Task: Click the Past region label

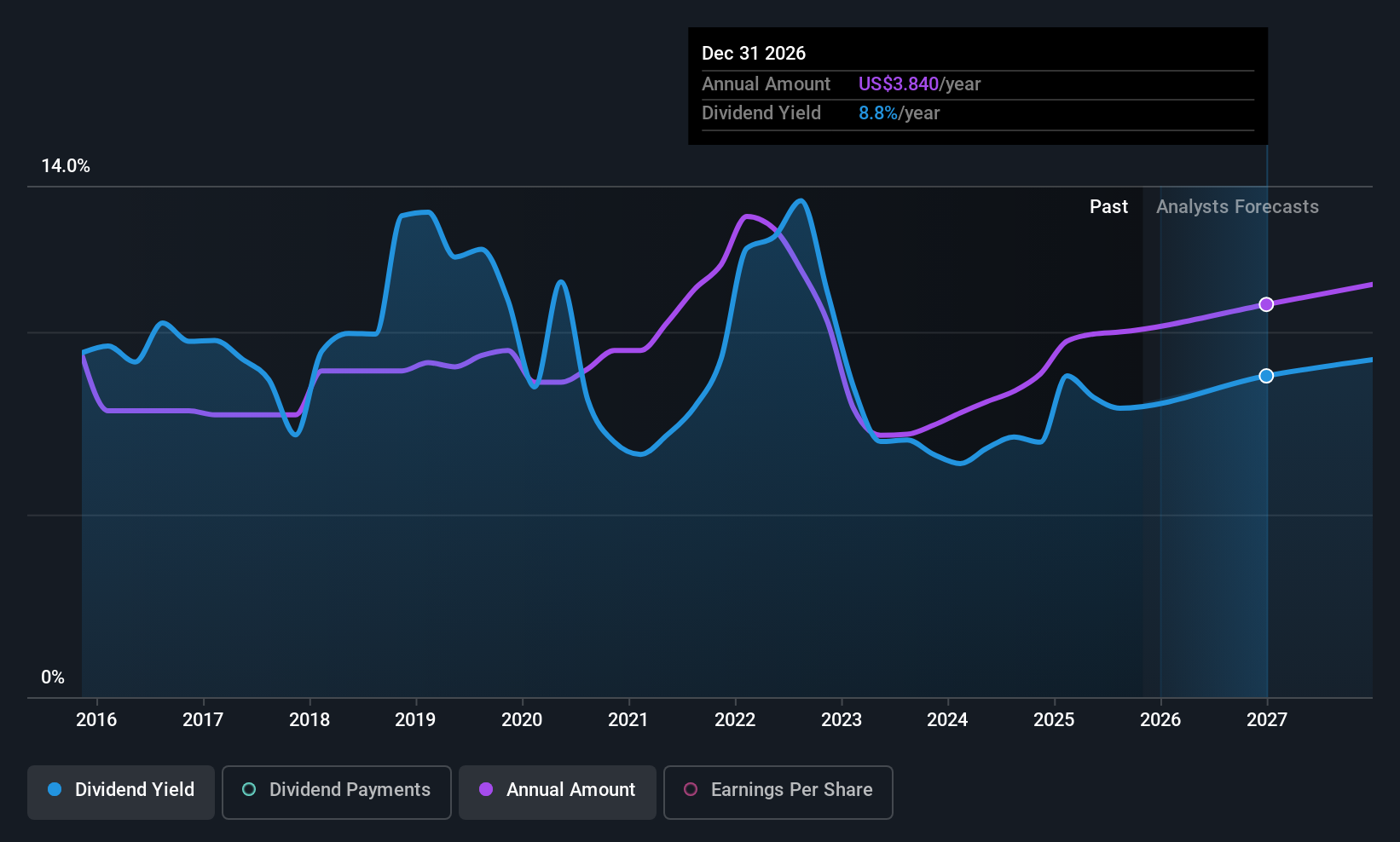Action: pos(1108,207)
